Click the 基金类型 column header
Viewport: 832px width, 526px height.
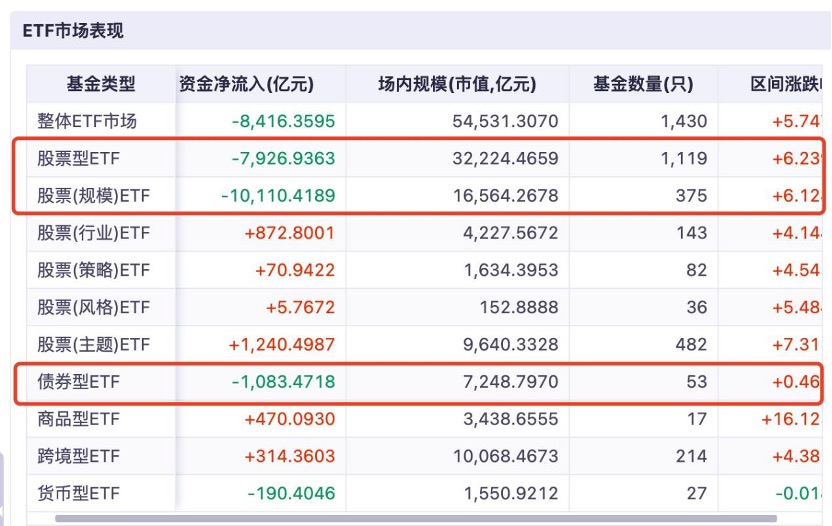100,84
